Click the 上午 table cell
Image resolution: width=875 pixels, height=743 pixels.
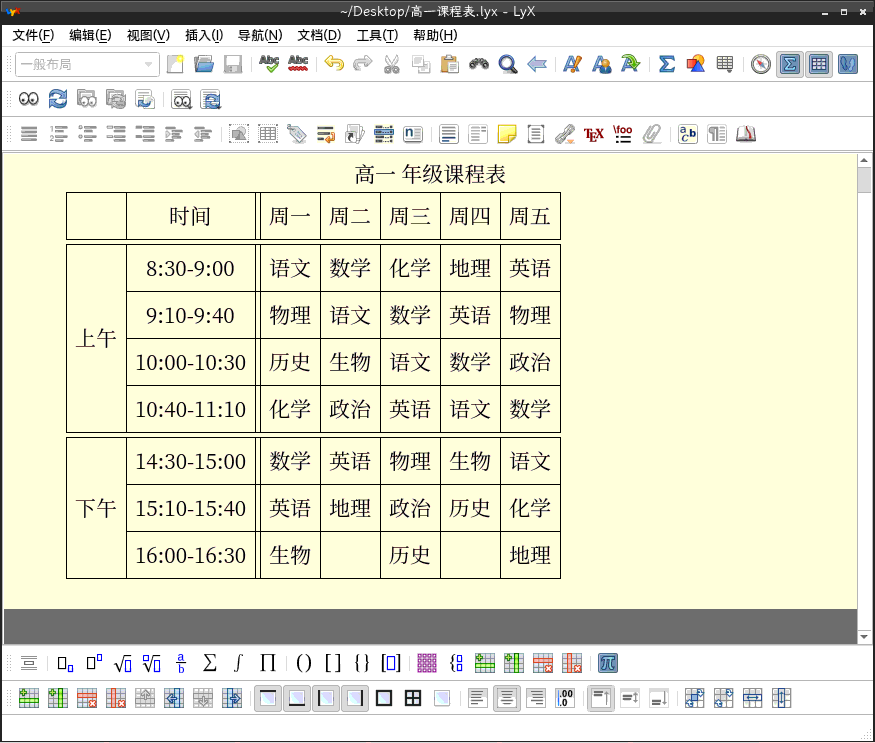96,339
